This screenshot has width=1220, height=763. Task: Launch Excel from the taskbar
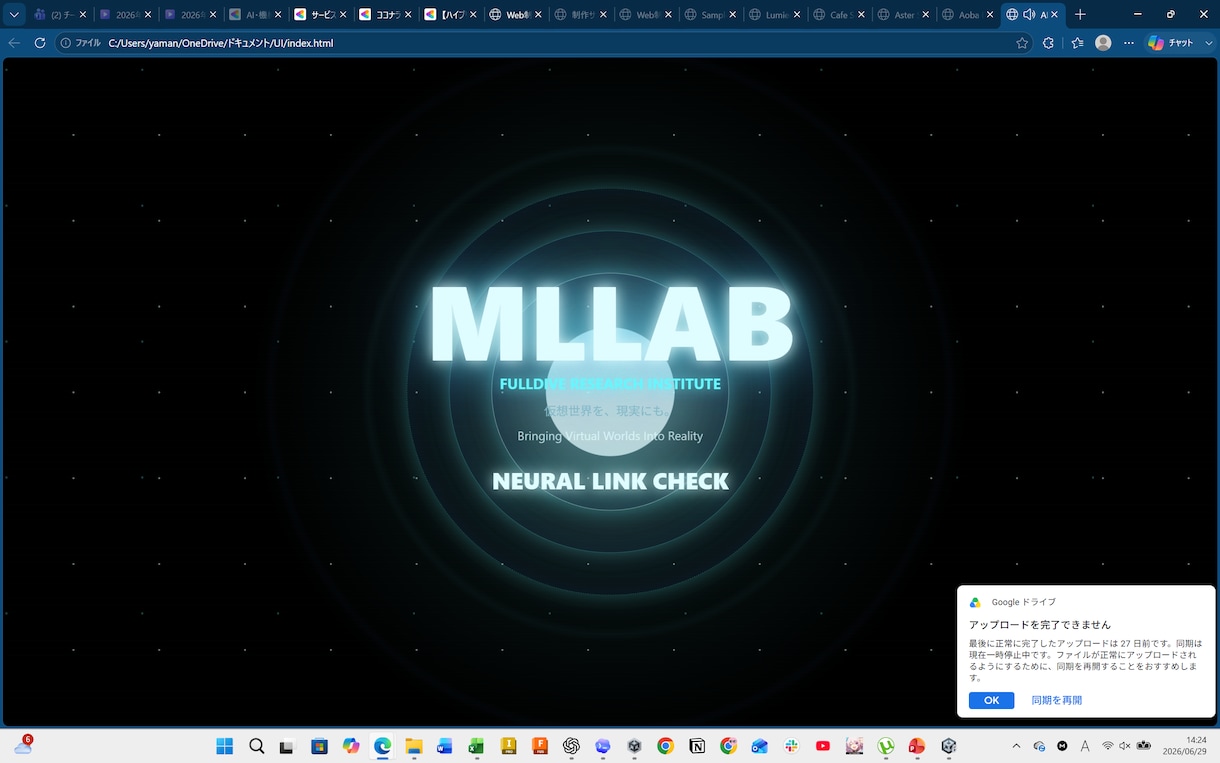click(476, 746)
